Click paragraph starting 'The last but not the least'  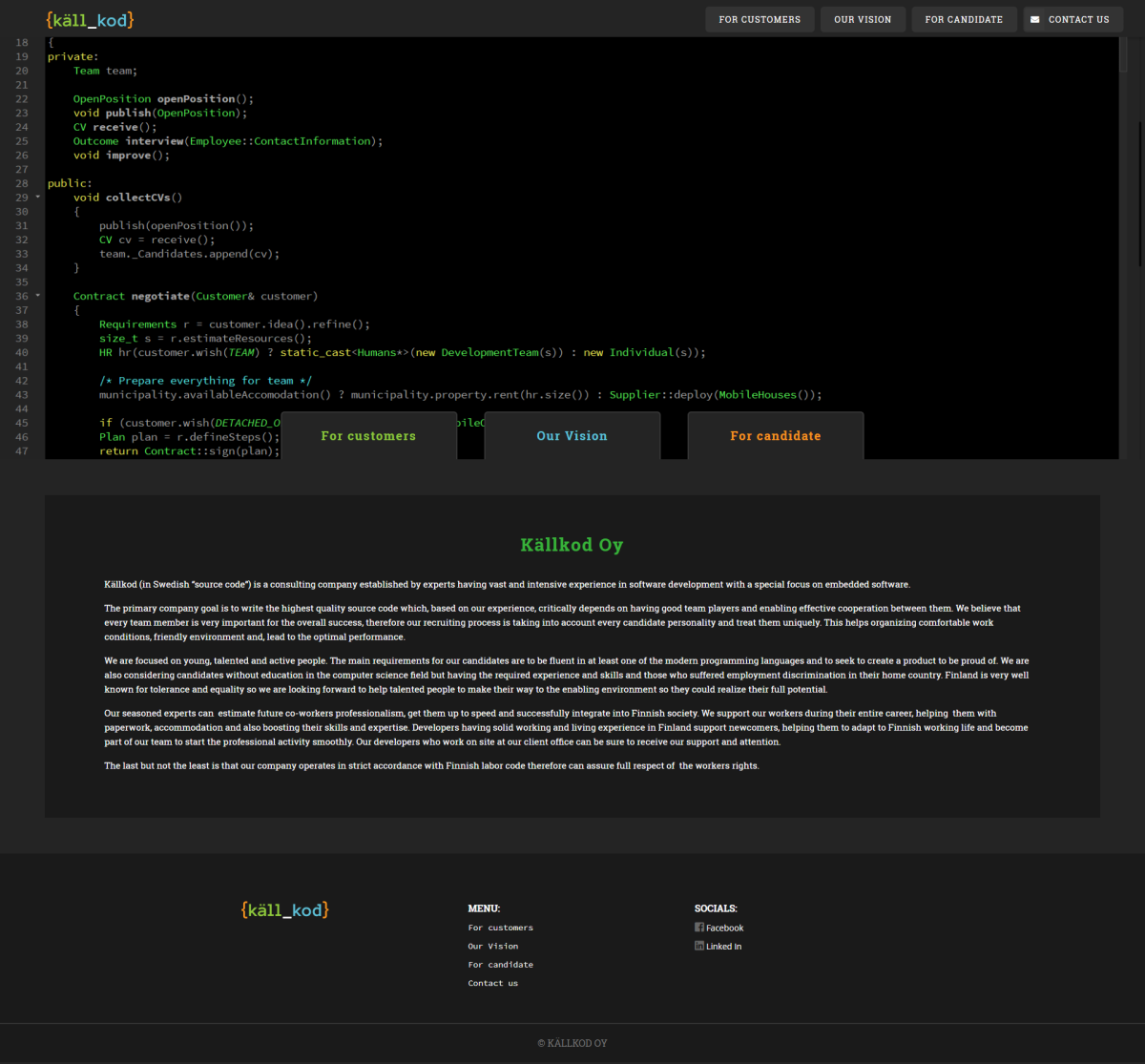point(431,765)
